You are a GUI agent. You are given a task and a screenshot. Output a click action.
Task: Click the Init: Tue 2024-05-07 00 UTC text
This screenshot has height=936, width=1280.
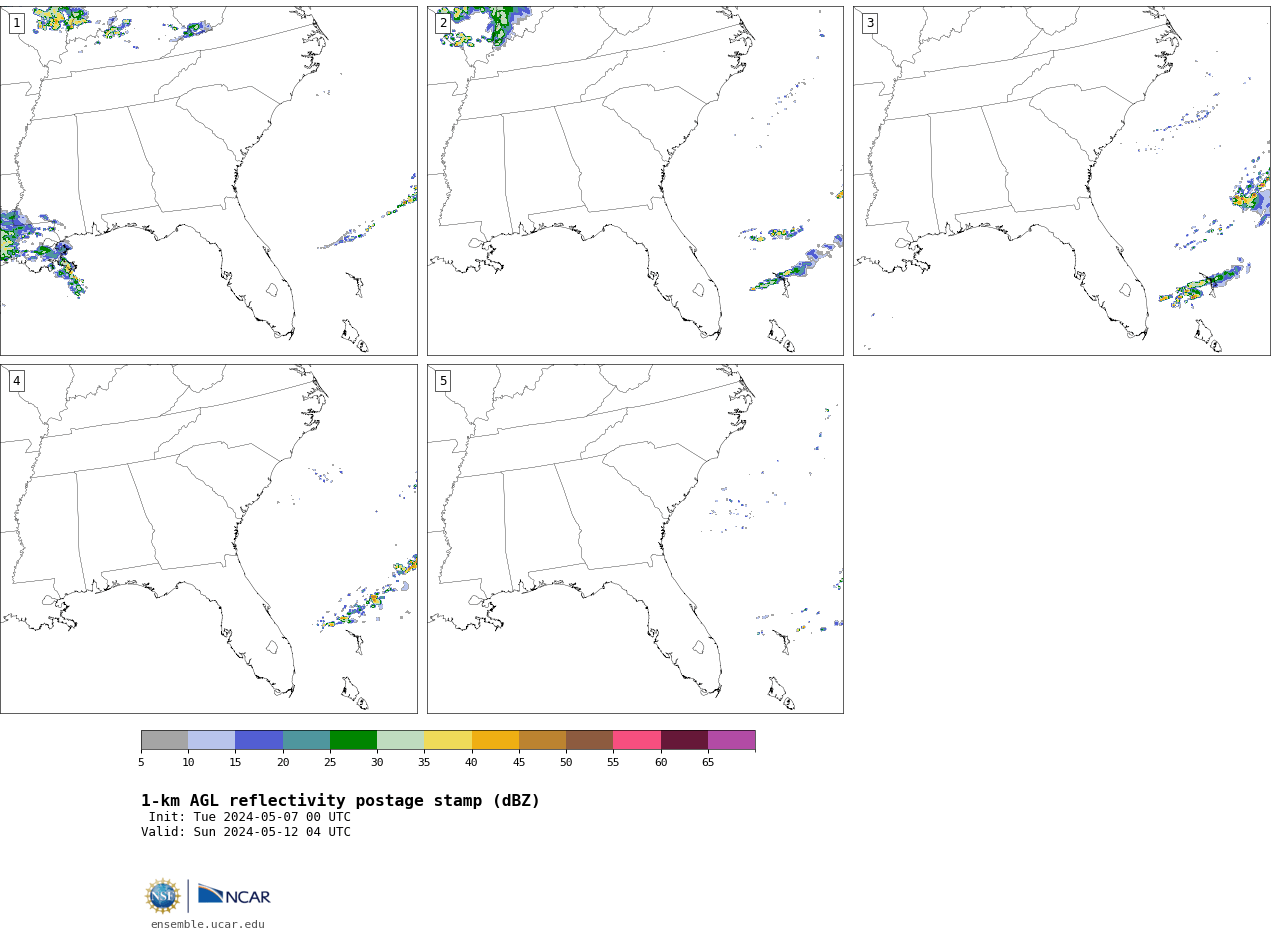250,817
